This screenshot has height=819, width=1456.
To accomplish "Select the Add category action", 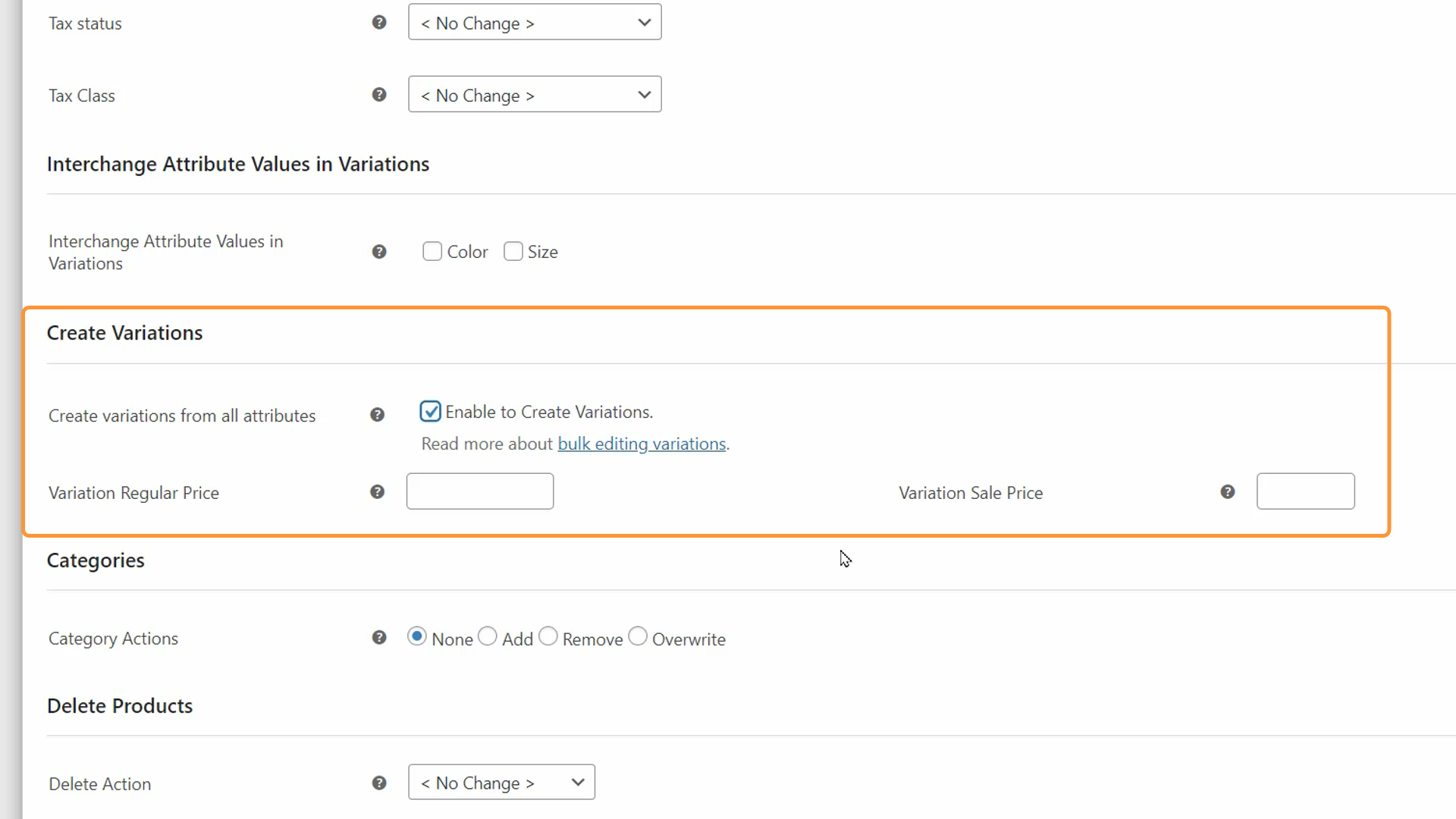I will click(x=487, y=636).
